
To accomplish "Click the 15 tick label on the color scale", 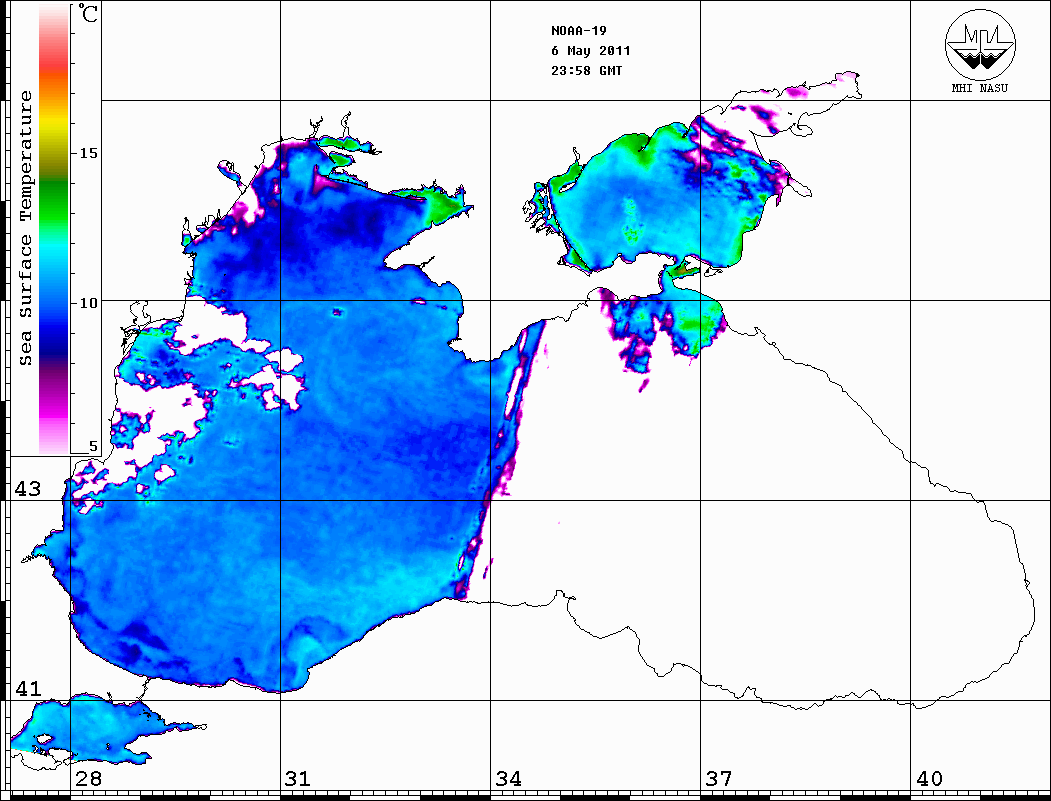I will 88,153.
